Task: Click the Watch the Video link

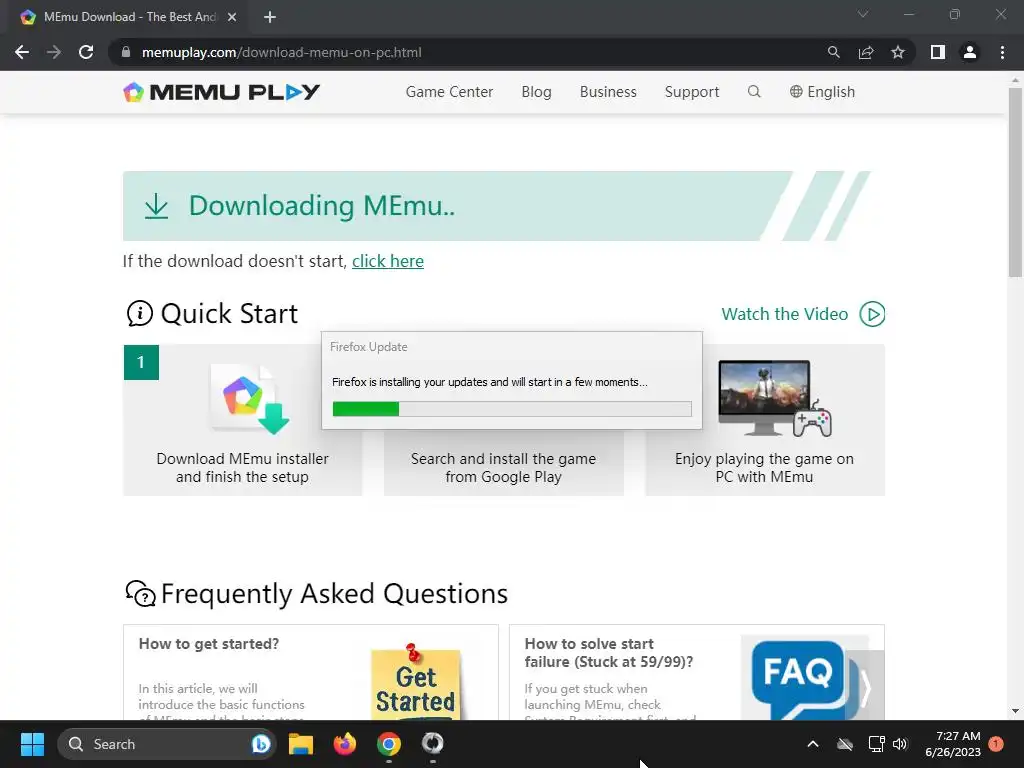Action: point(784,314)
